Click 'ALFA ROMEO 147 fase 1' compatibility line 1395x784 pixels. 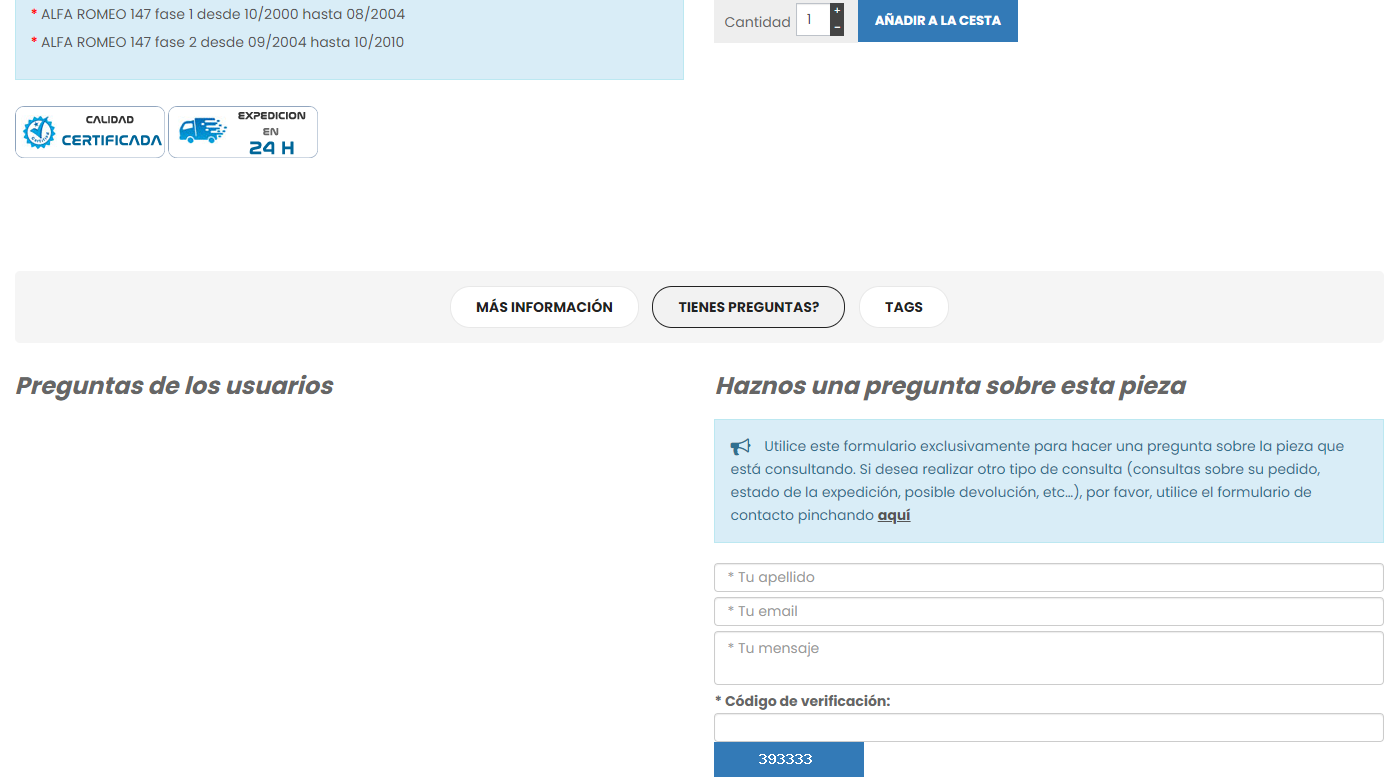pyautogui.click(x=218, y=14)
